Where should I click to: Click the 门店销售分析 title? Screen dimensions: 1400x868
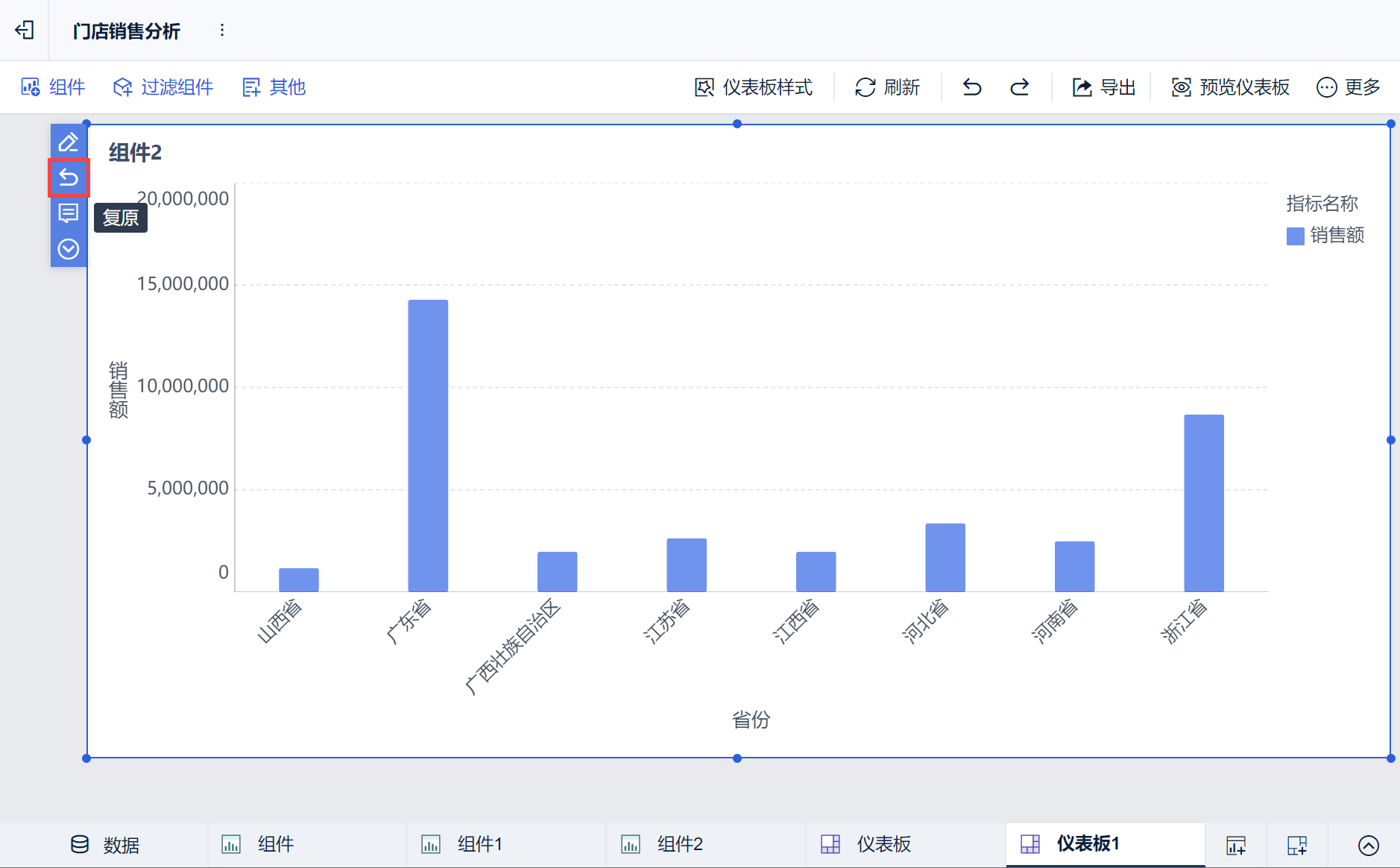(127, 31)
